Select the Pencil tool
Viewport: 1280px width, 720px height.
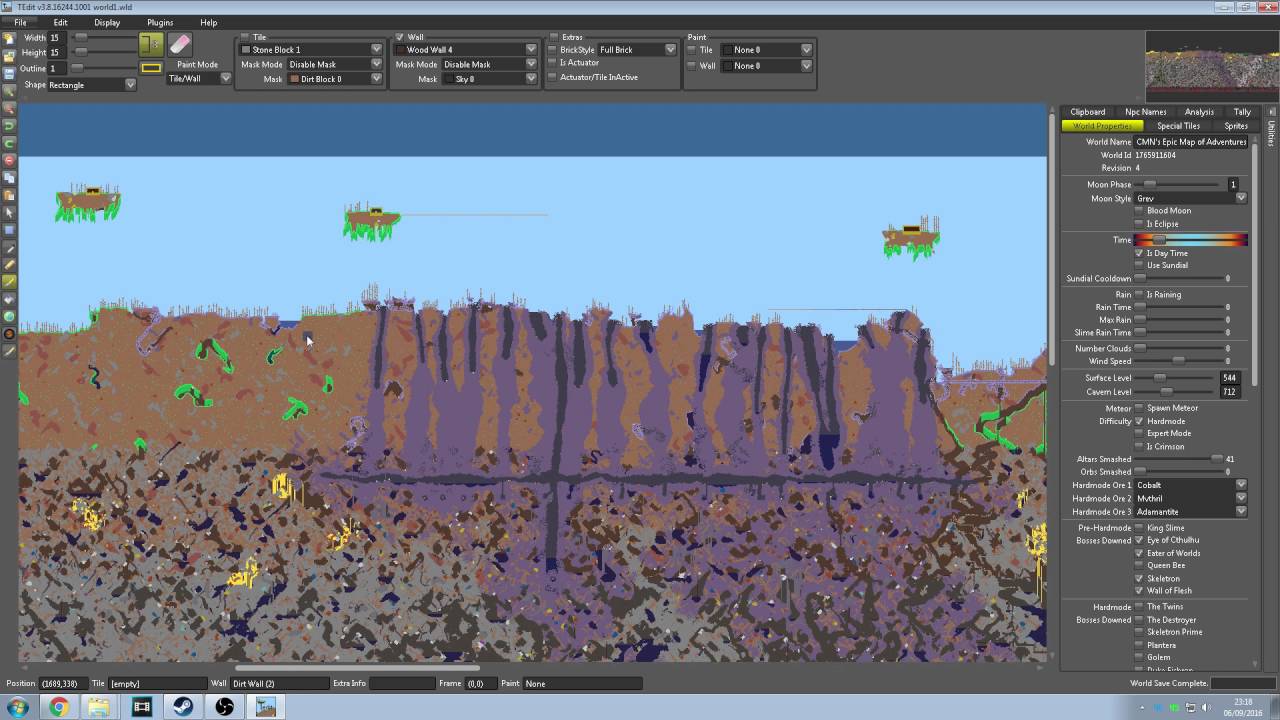tap(9, 265)
